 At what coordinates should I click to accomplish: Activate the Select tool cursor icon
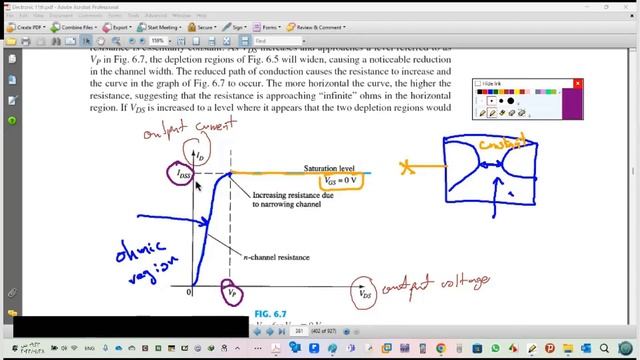click(86, 41)
